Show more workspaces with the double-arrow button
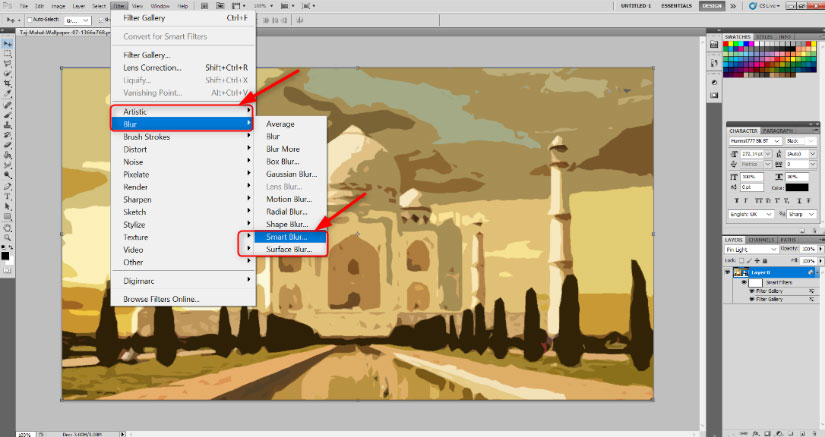The height and width of the screenshot is (437, 825). tap(732, 6)
